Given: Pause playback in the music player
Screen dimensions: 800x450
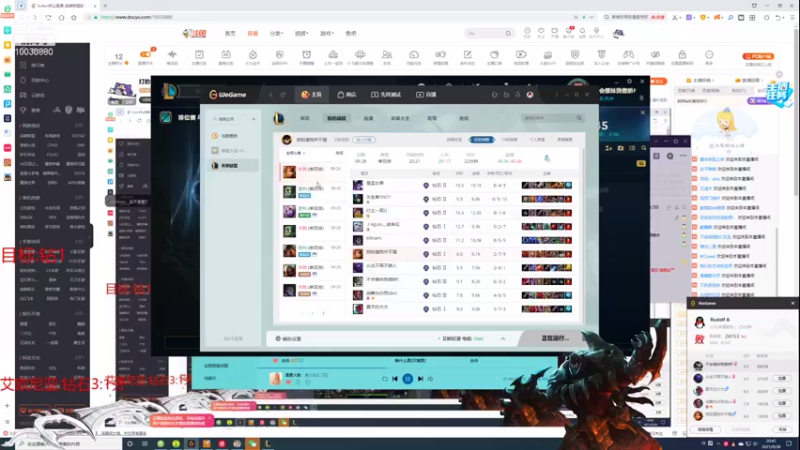Looking at the screenshot, I should click(407, 379).
